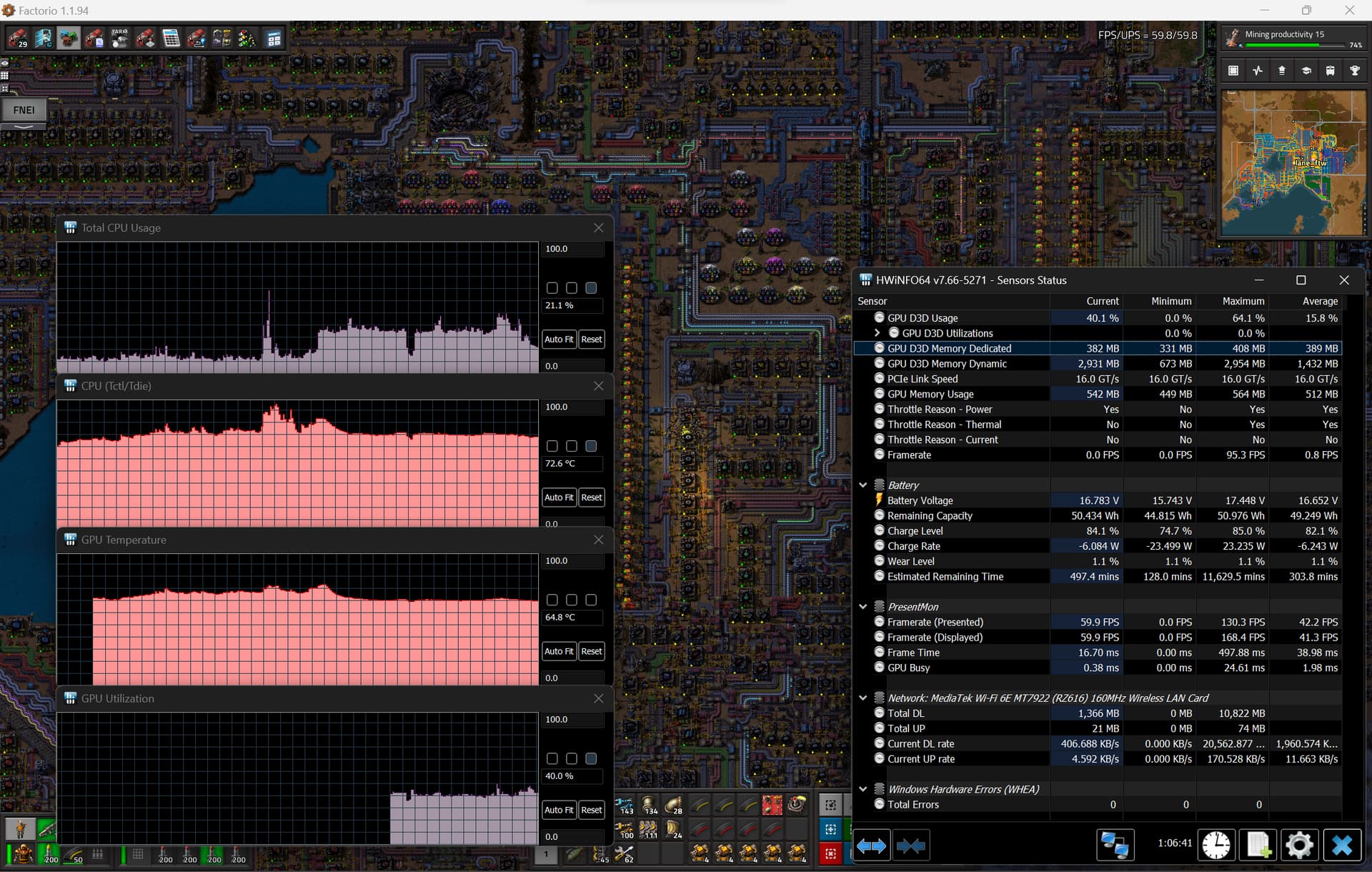The image size is (1372, 872).
Task: Toggle the eye visibility icon at left edge
Action: 4,63
